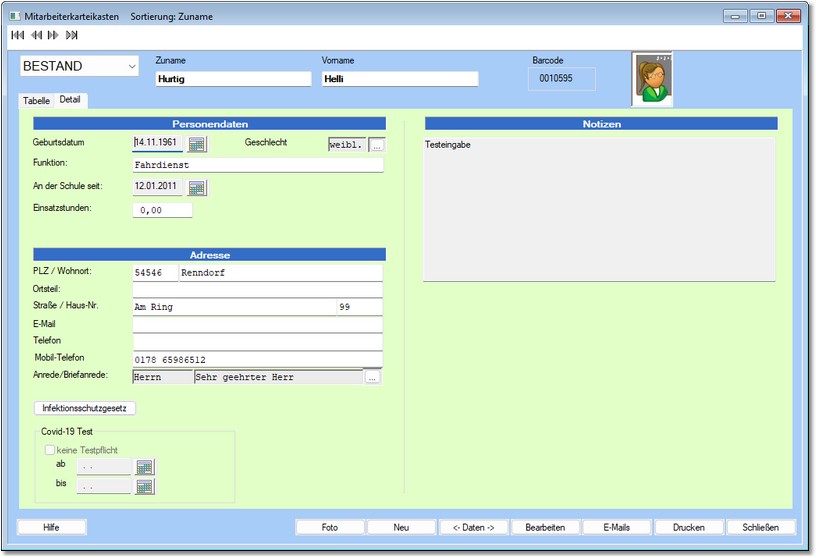
Task: Open Geschlecht selection ellipsis button
Action: (x=377, y=144)
